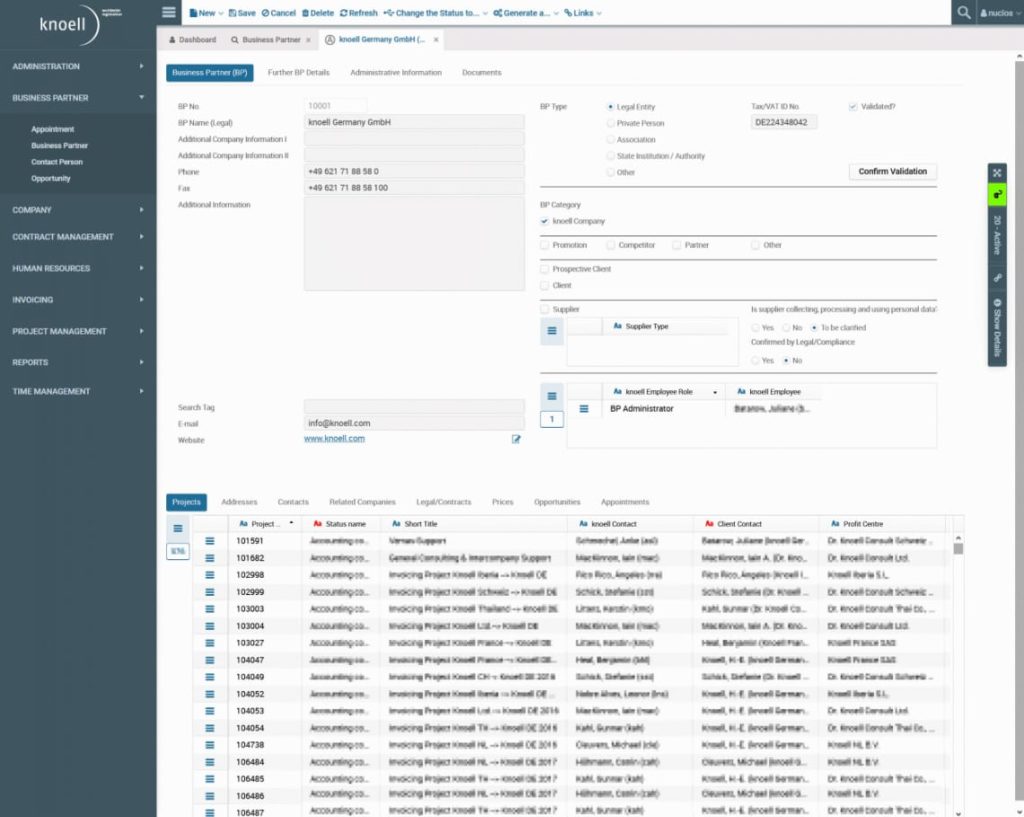
Task: Collapse the Business Partner sidebar section
Action: click(78, 97)
